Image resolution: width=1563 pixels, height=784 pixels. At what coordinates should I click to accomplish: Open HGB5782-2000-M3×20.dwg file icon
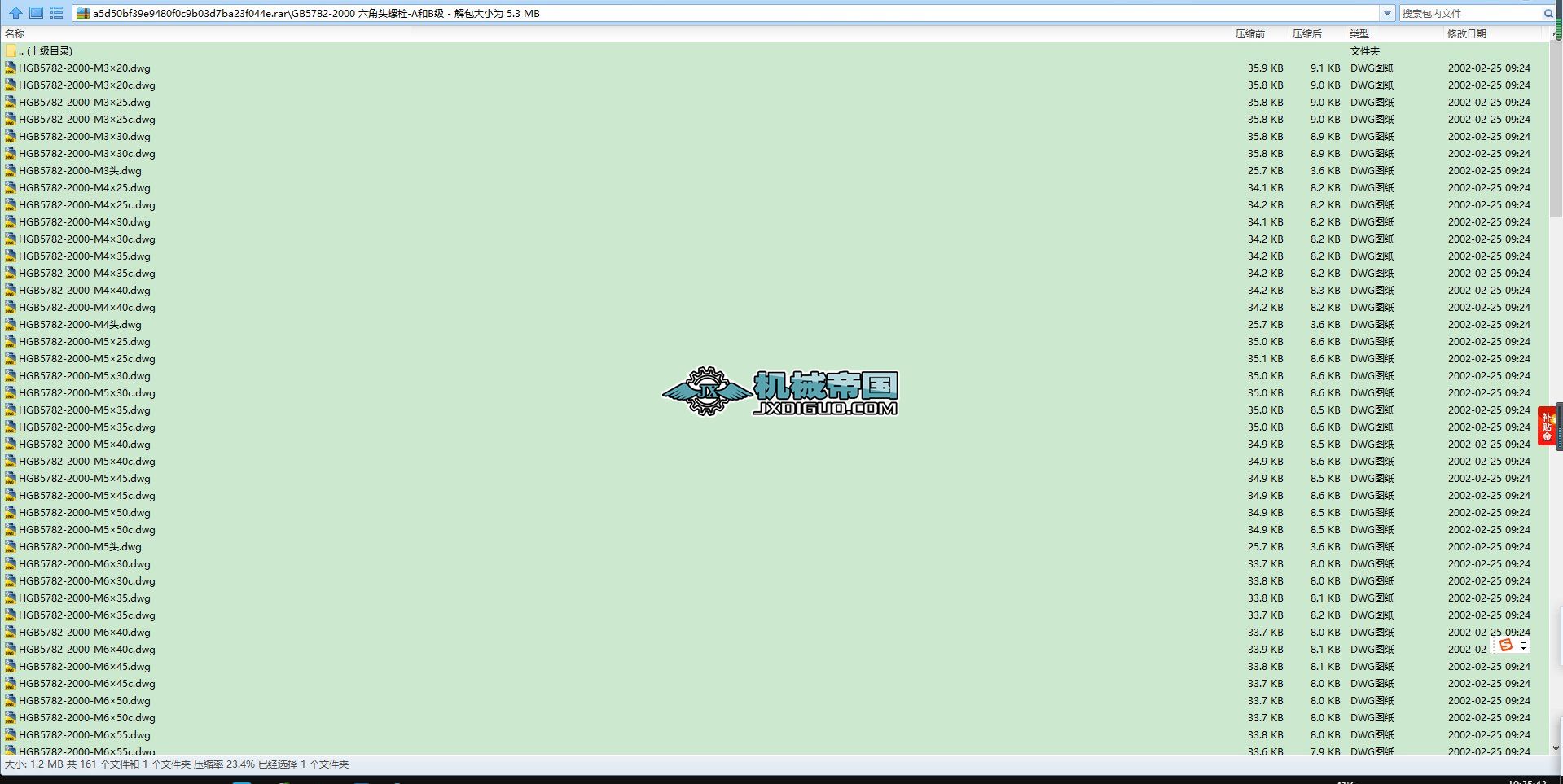11,68
